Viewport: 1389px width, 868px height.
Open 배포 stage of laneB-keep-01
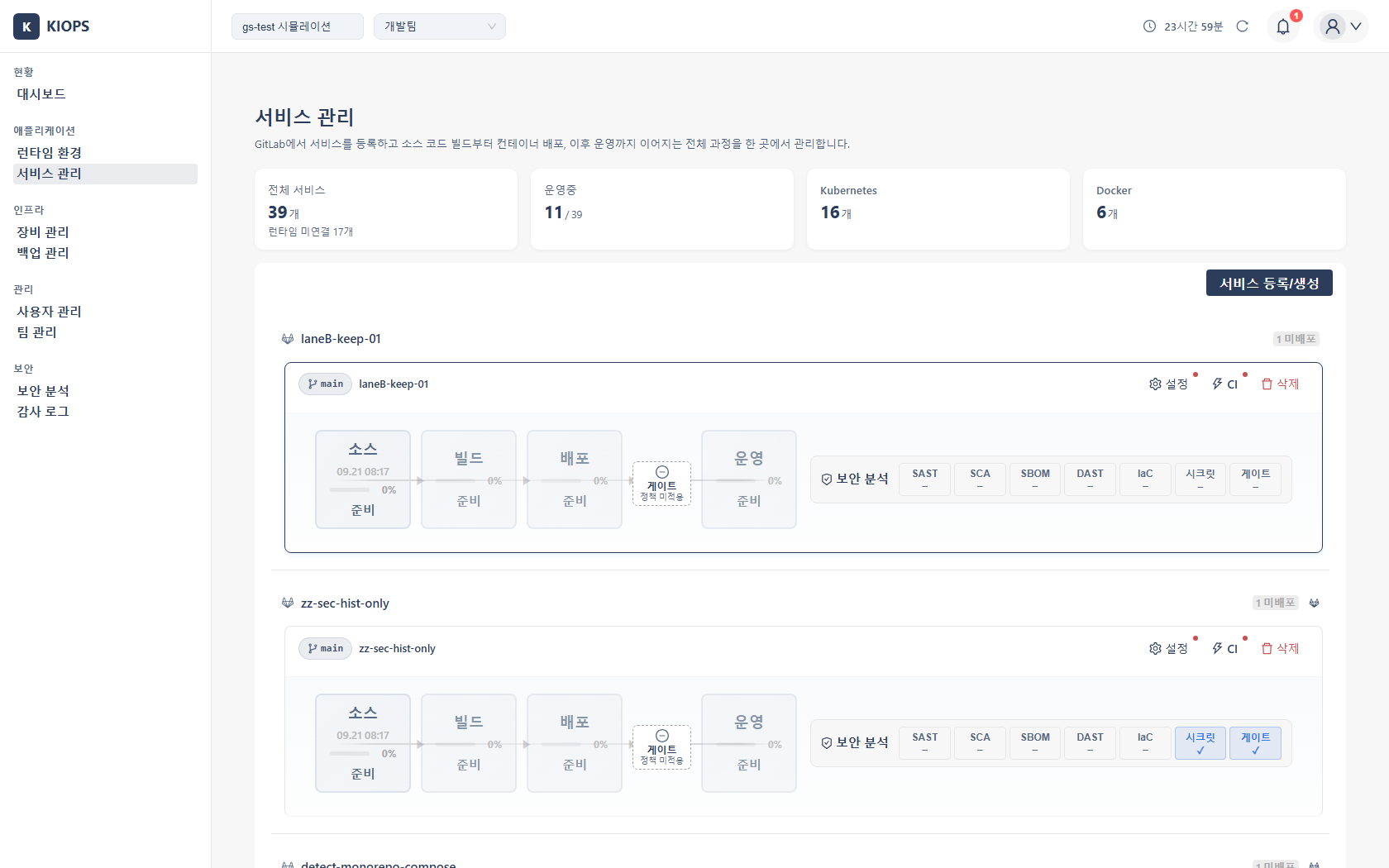coord(575,479)
